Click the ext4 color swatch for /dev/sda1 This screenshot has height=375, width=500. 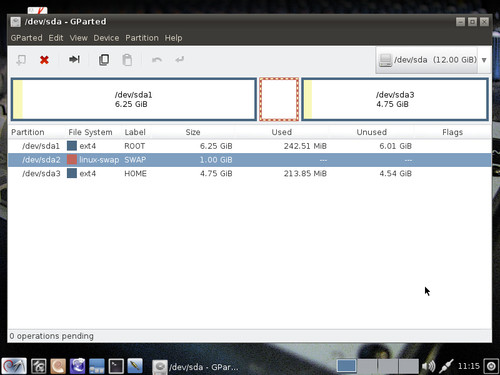pos(72,146)
